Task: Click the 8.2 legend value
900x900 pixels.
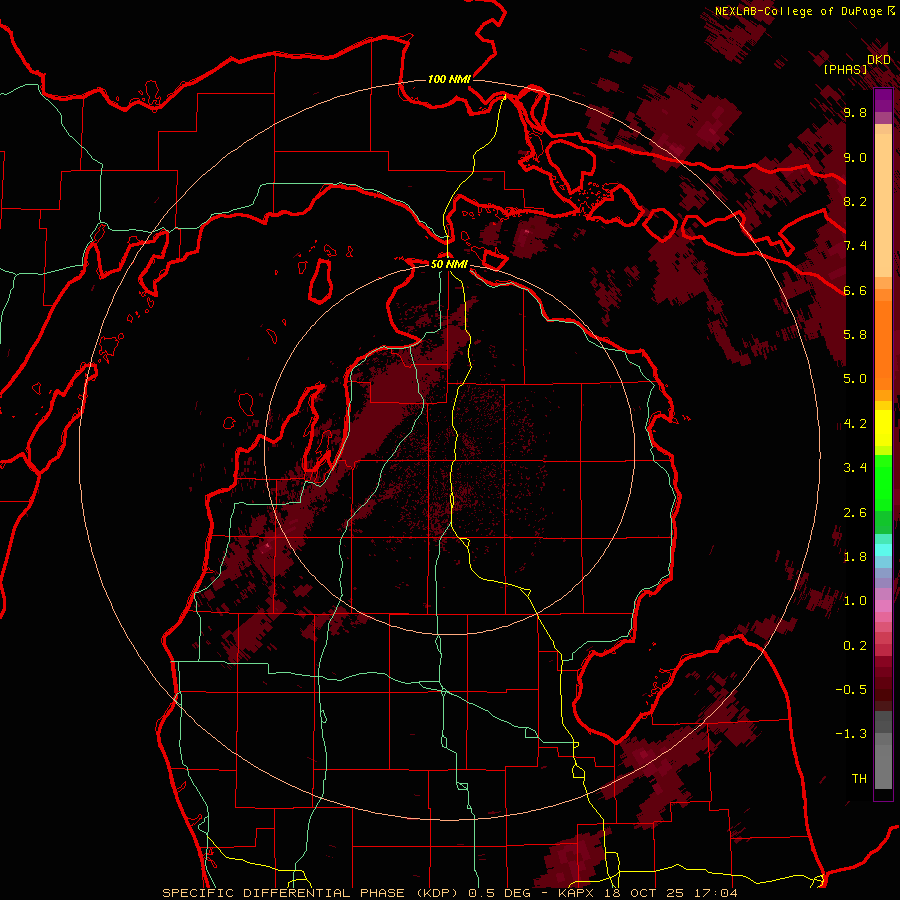Action: (855, 201)
